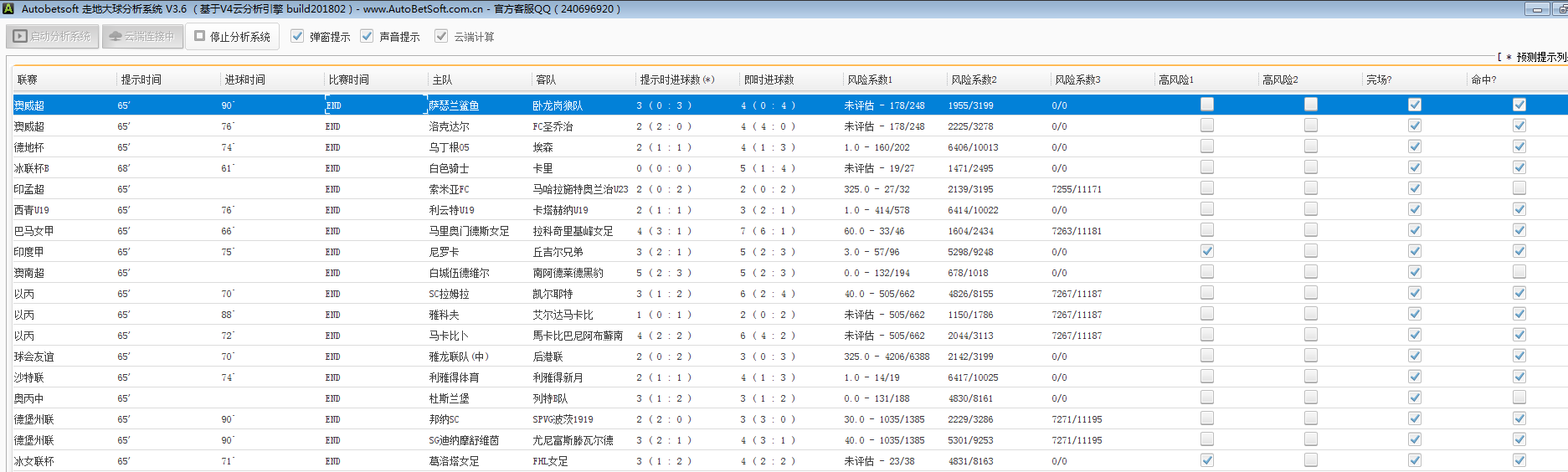1568x472 pixels.
Task: Sort by the 联赛 column header
Action: click(x=28, y=80)
